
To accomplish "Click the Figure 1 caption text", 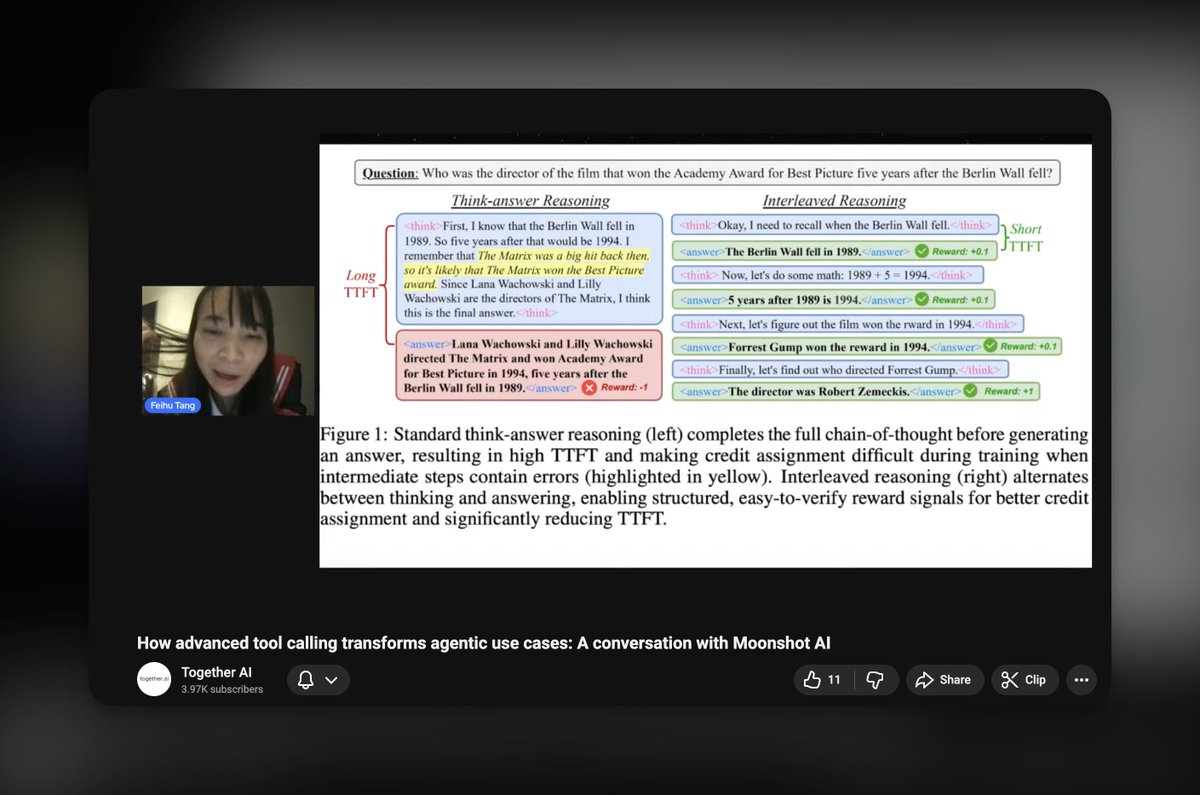I will tap(705, 477).
